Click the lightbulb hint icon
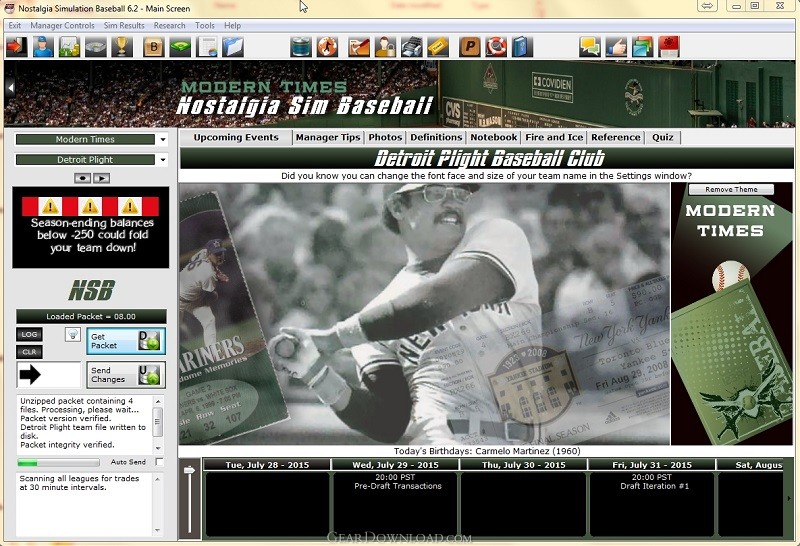 coord(73,334)
